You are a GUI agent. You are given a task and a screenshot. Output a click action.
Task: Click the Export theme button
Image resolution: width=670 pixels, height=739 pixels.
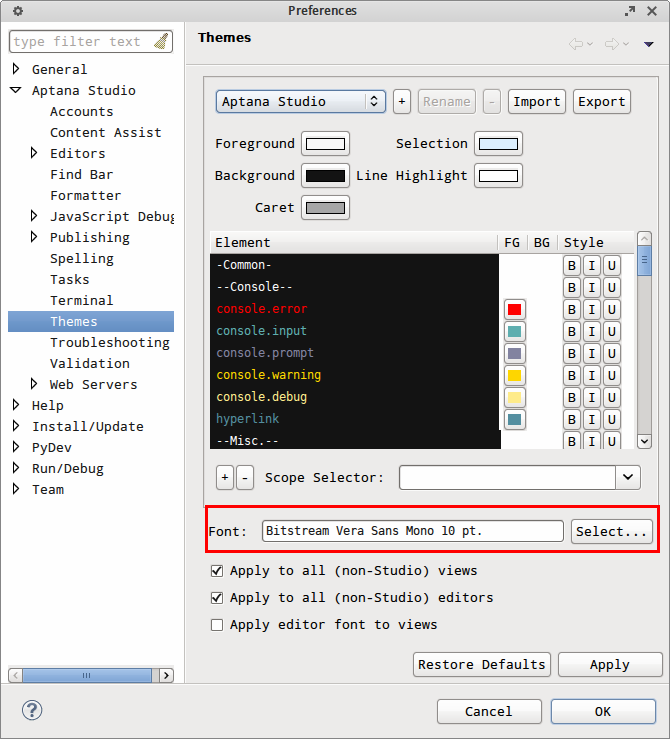[x=602, y=101]
